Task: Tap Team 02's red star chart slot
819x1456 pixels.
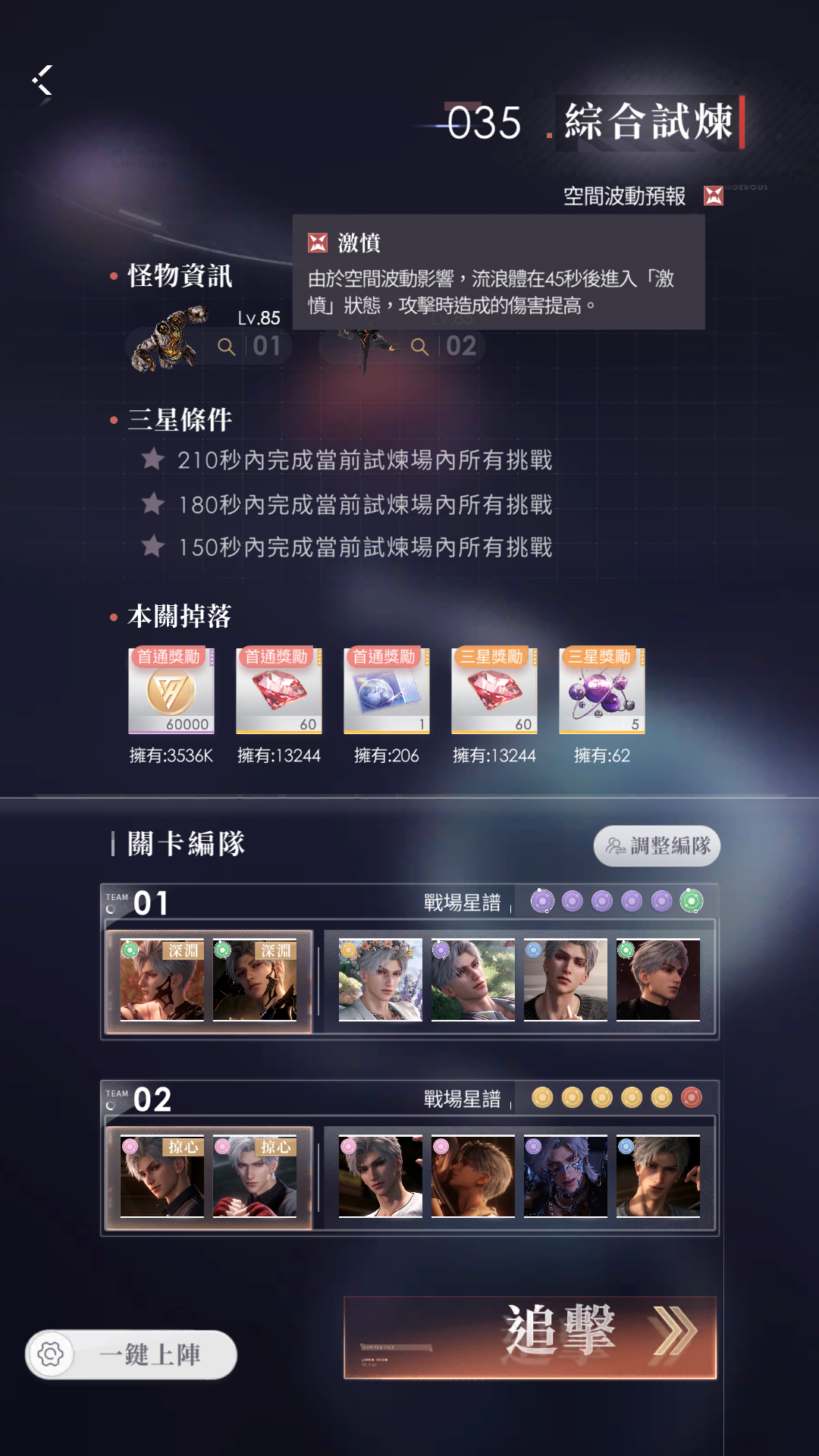Action: [692, 1097]
